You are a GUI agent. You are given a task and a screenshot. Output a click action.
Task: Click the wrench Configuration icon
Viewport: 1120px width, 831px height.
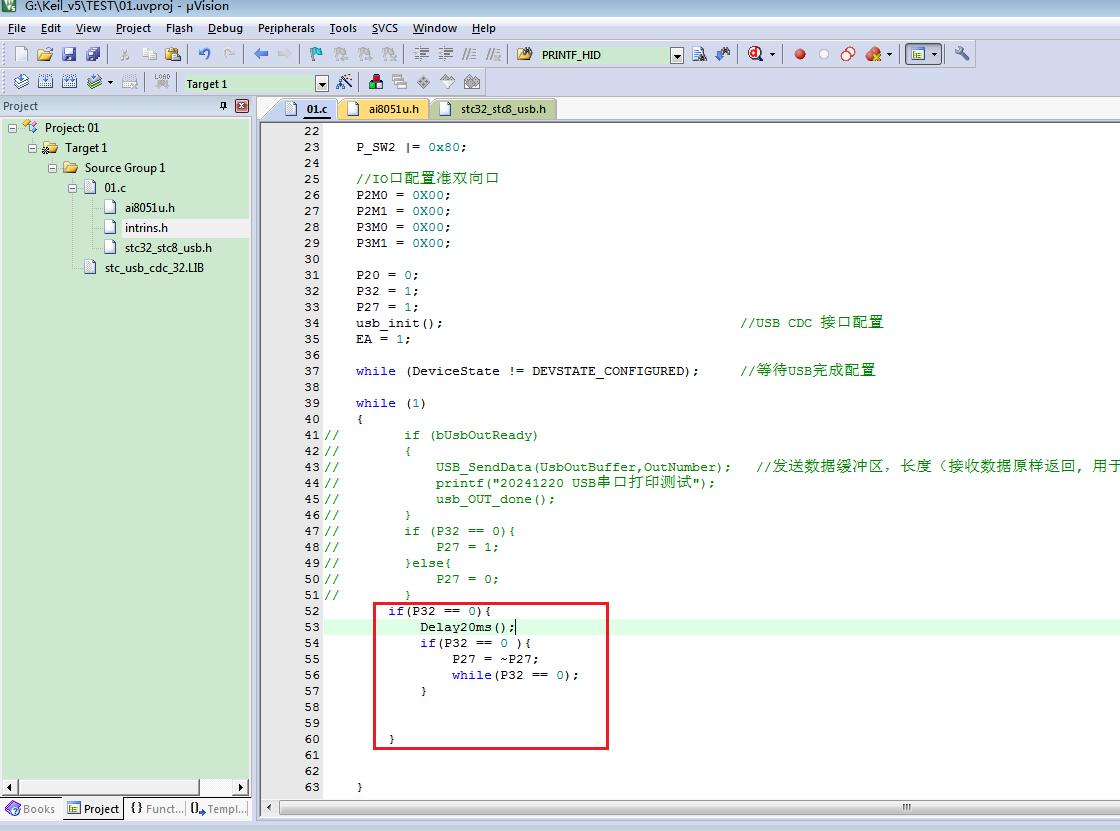961,54
